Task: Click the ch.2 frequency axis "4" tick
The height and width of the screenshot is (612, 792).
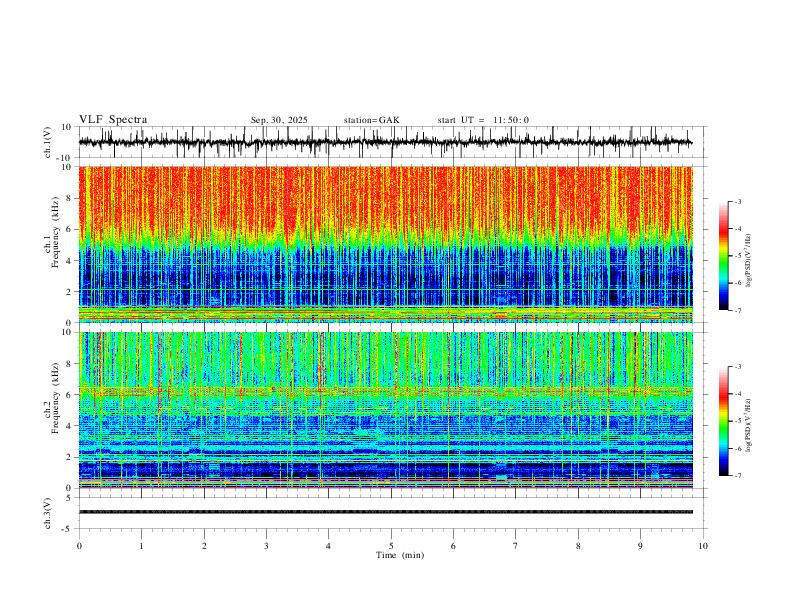Action: (70, 426)
